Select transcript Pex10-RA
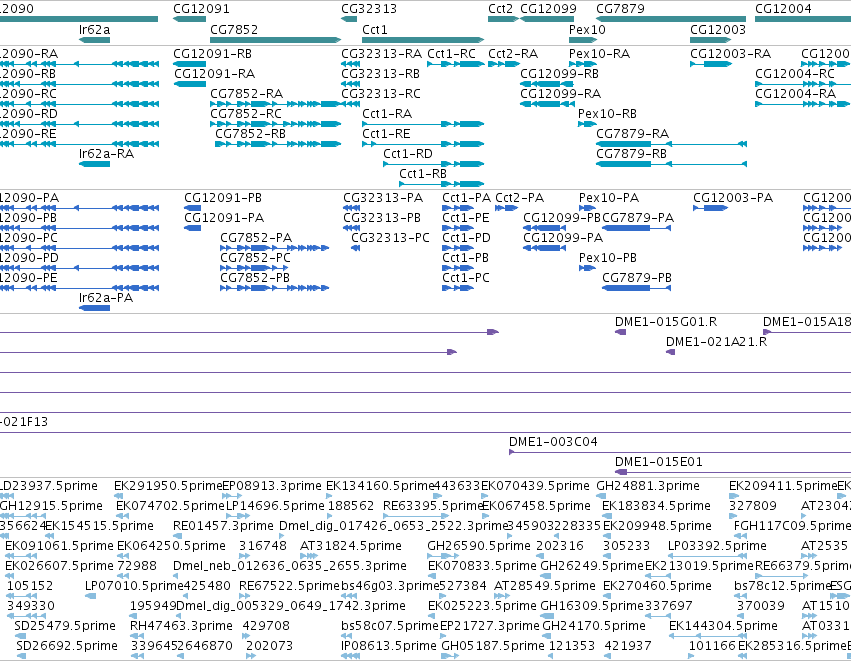The image size is (851, 661). [x=583, y=64]
